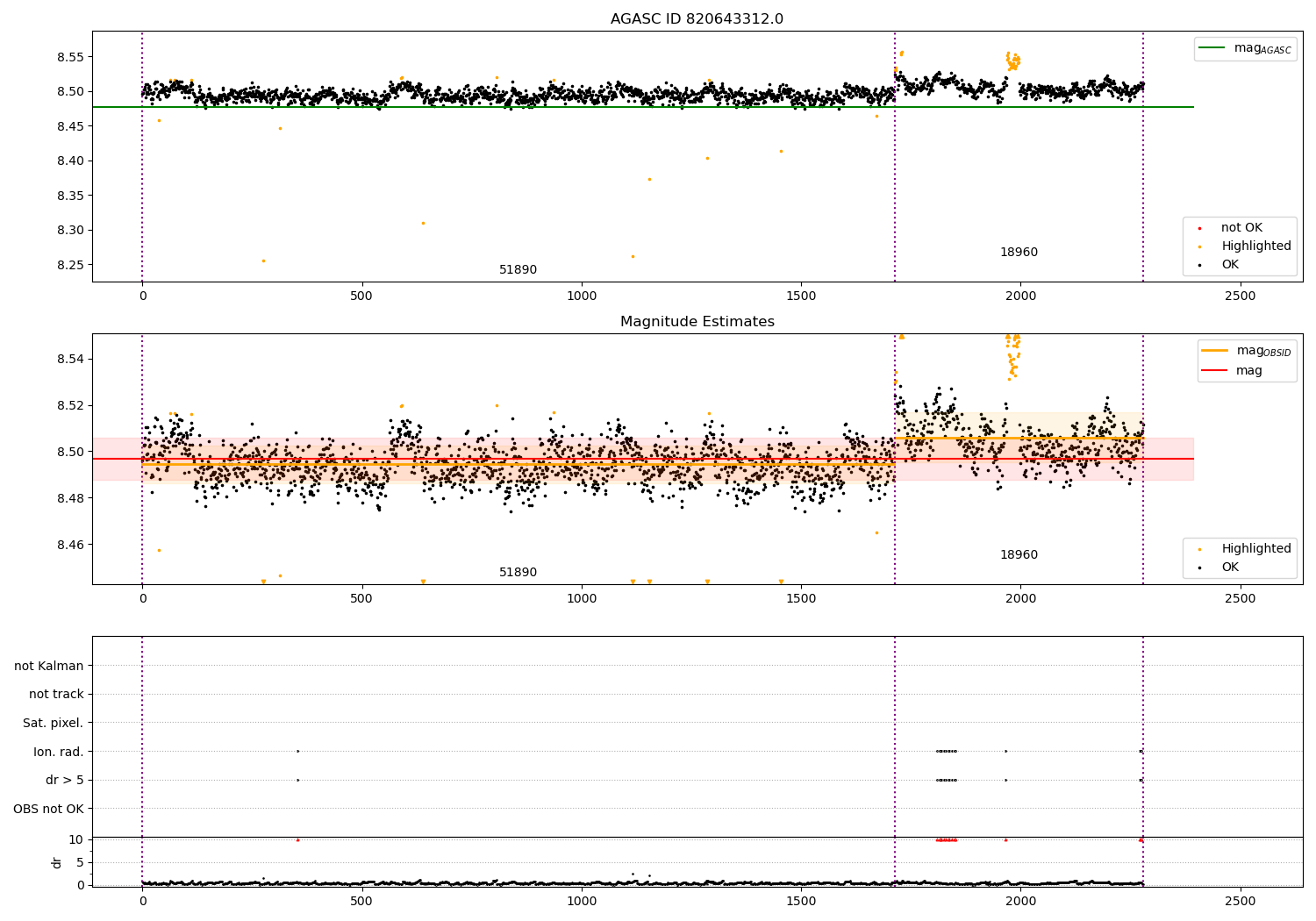Click the '18960' label in the middle plot
The height and width of the screenshot is (921, 1316).
tap(1019, 555)
